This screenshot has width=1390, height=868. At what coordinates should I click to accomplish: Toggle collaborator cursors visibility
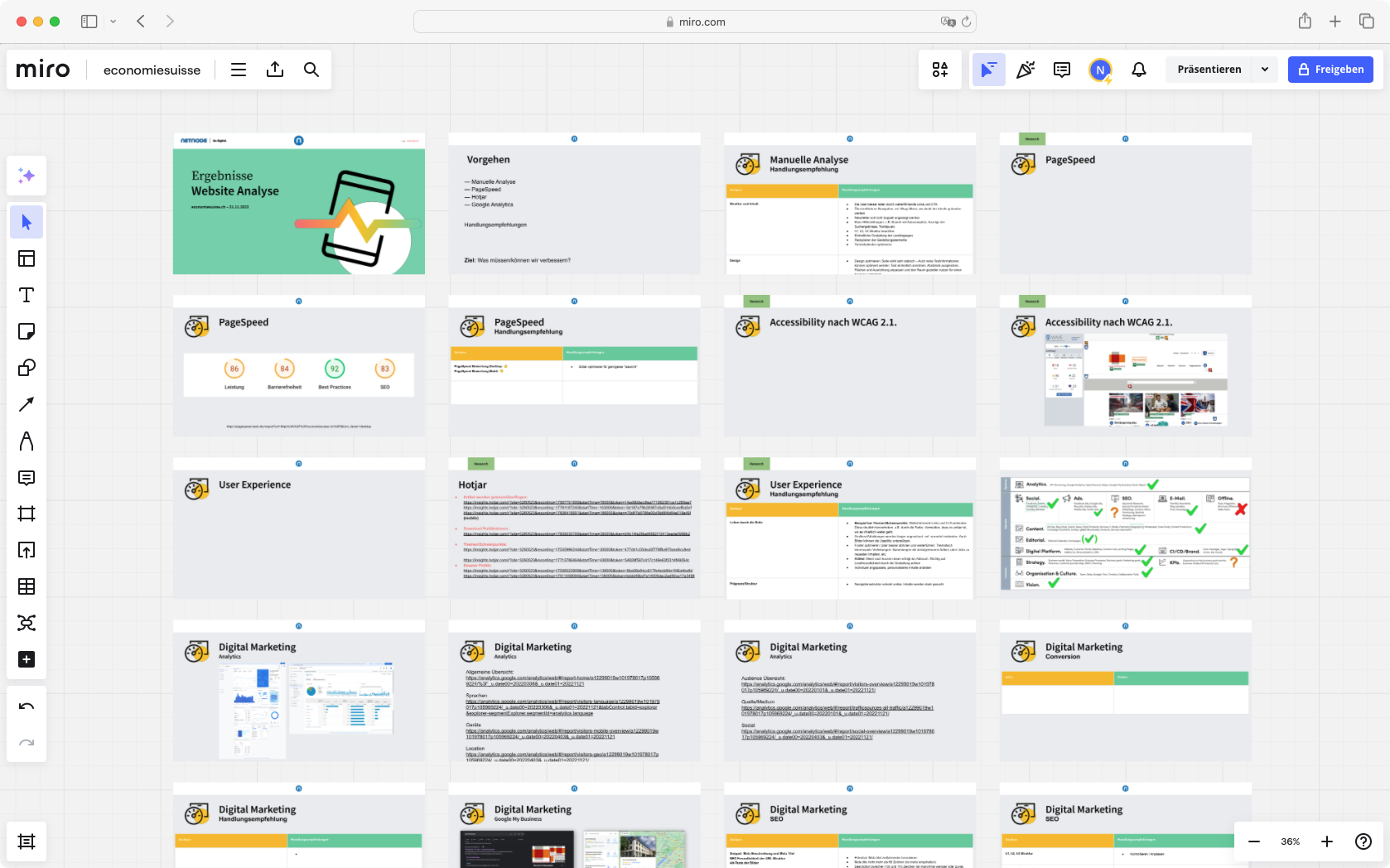988,70
